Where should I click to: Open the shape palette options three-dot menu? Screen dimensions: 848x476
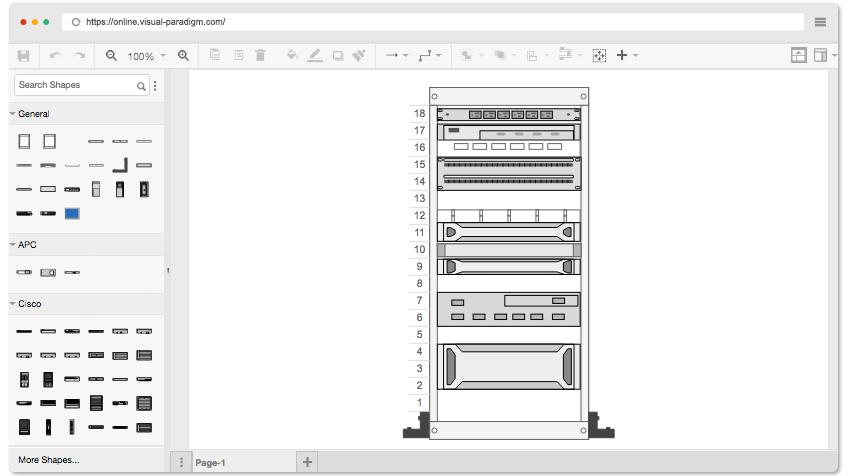pos(155,85)
